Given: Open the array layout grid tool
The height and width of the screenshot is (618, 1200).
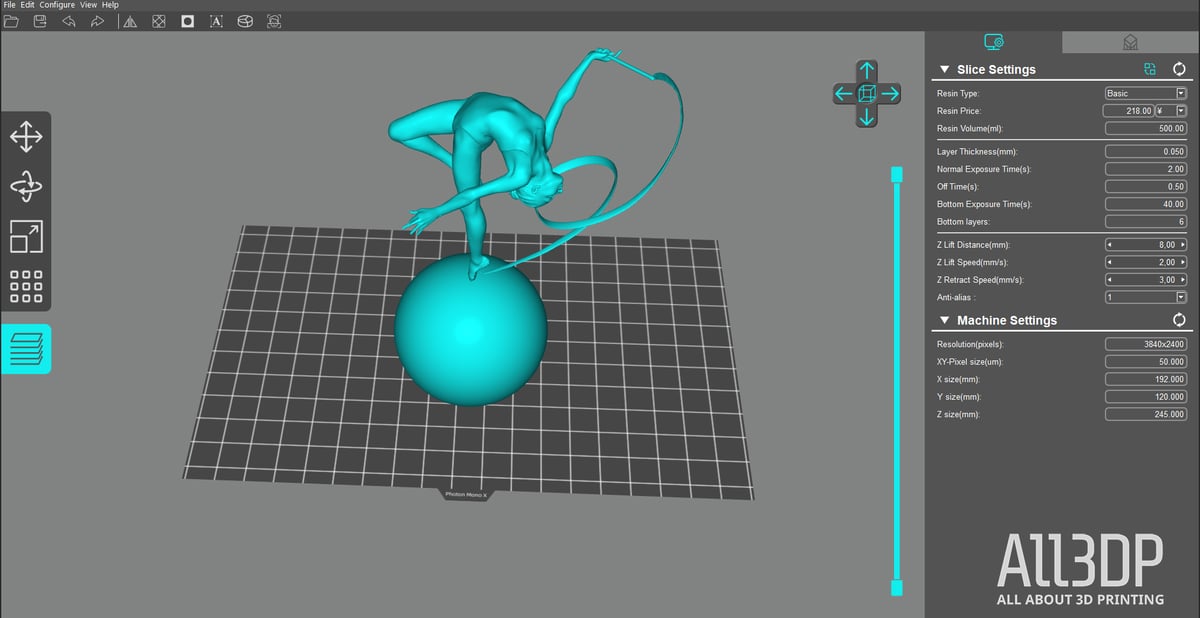Looking at the screenshot, I should (26, 286).
